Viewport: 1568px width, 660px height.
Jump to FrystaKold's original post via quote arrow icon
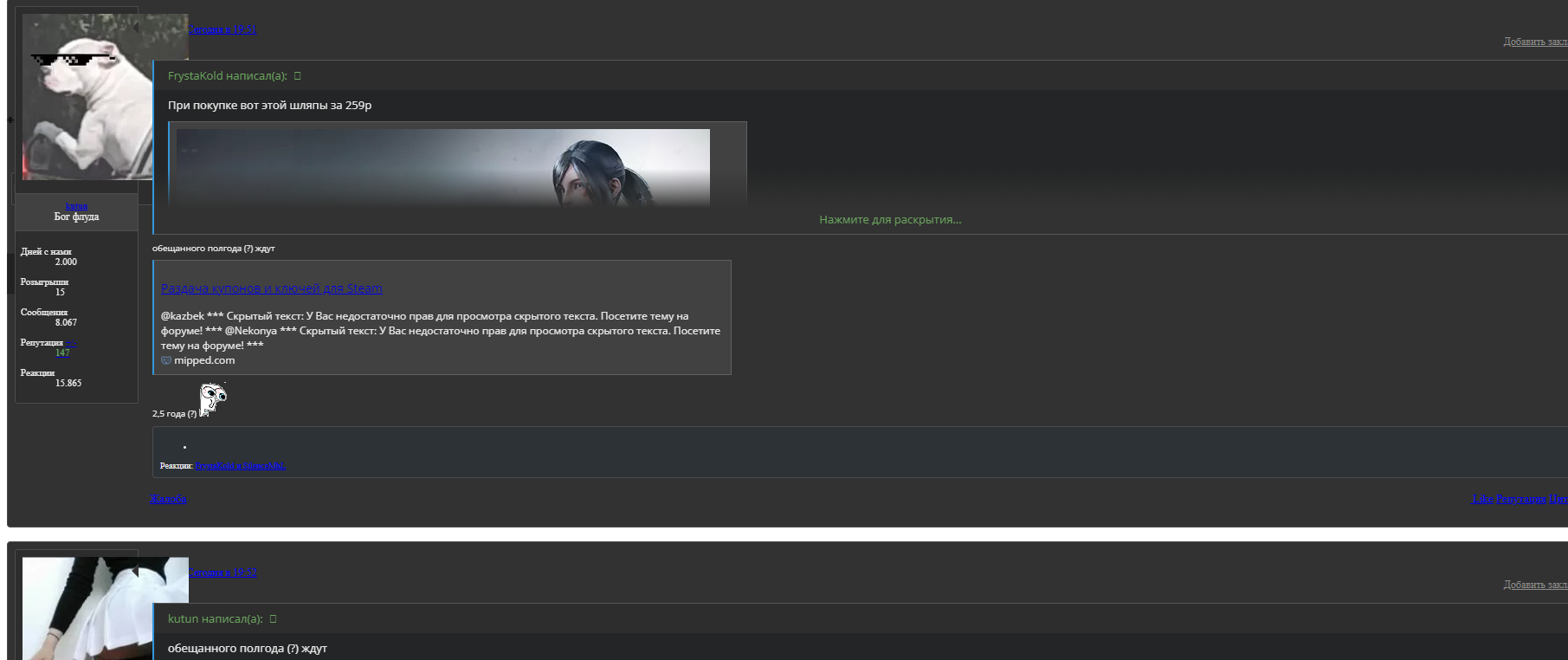click(297, 76)
